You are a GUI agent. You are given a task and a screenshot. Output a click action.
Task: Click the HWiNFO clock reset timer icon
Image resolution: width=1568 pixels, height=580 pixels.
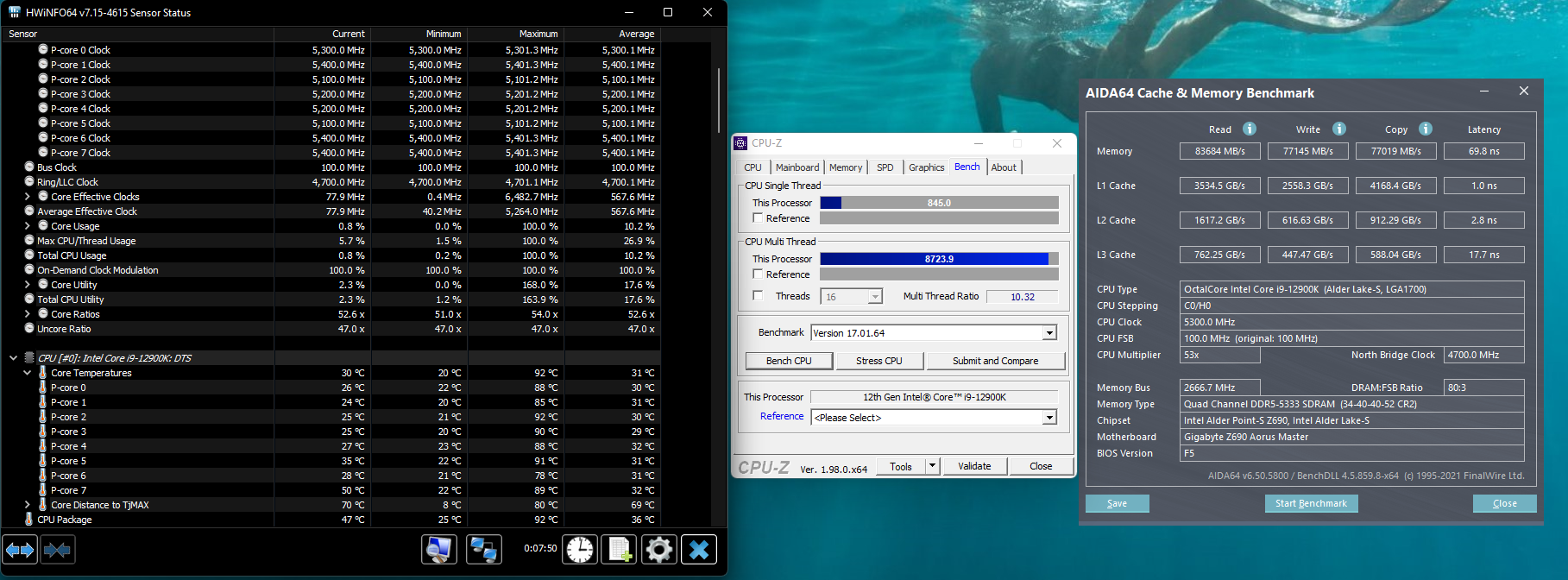(580, 549)
